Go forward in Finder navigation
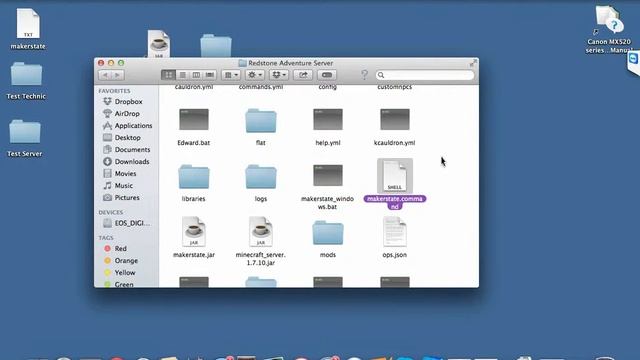Viewport: 640px width, 360px height. pos(118,75)
